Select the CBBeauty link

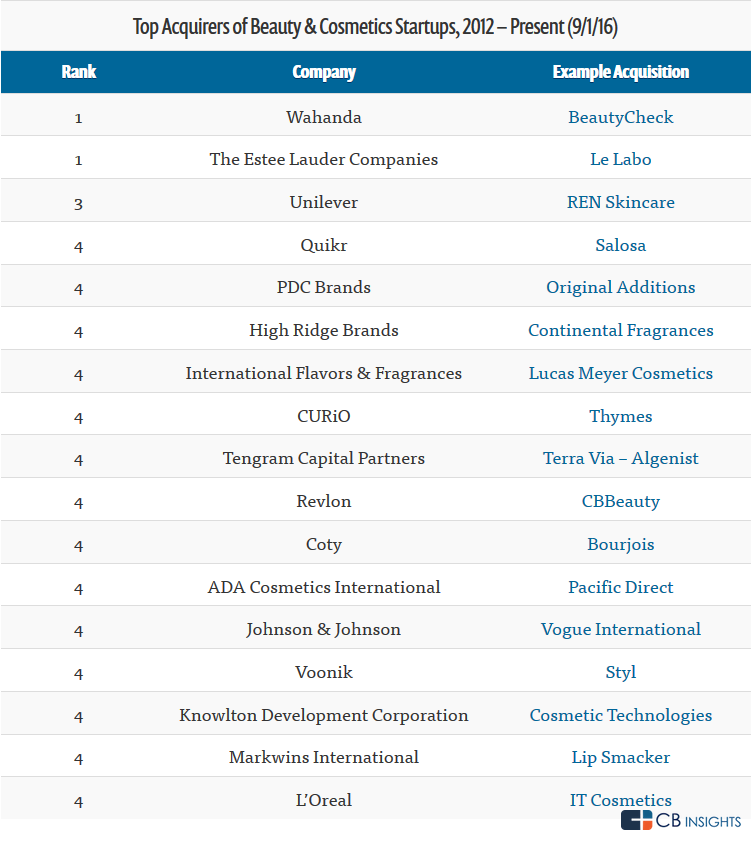(x=620, y=501)
